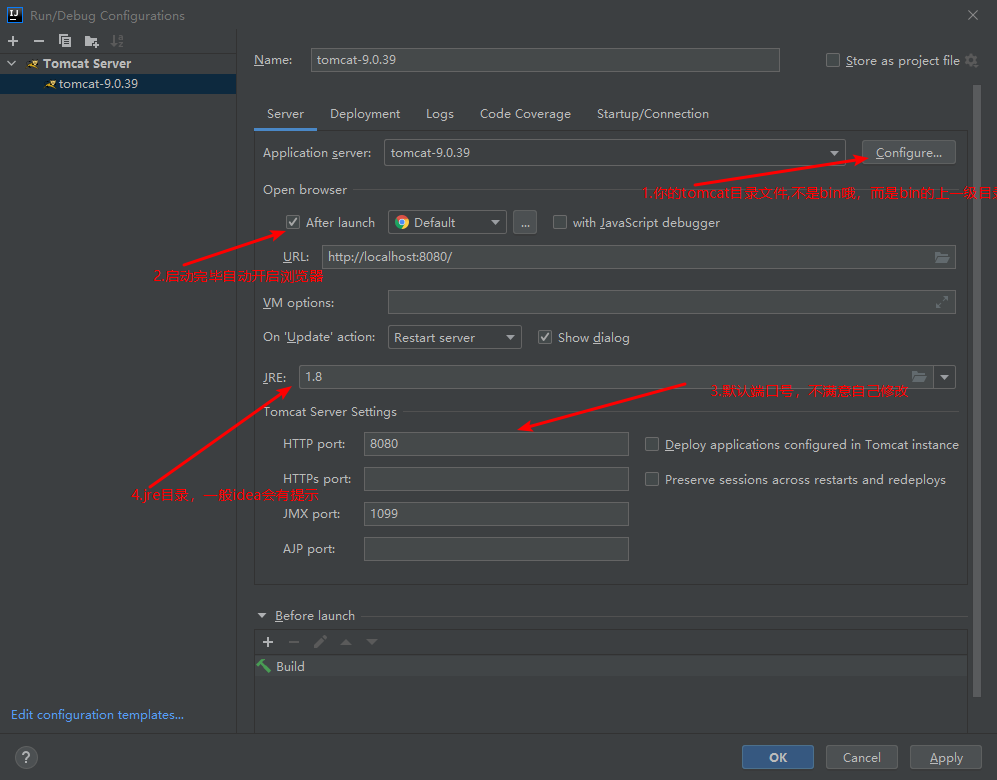Toggle Show dialog checkbox
This screenshot has width=997, height=780.
pyautogui.click(x=545, y=337)
